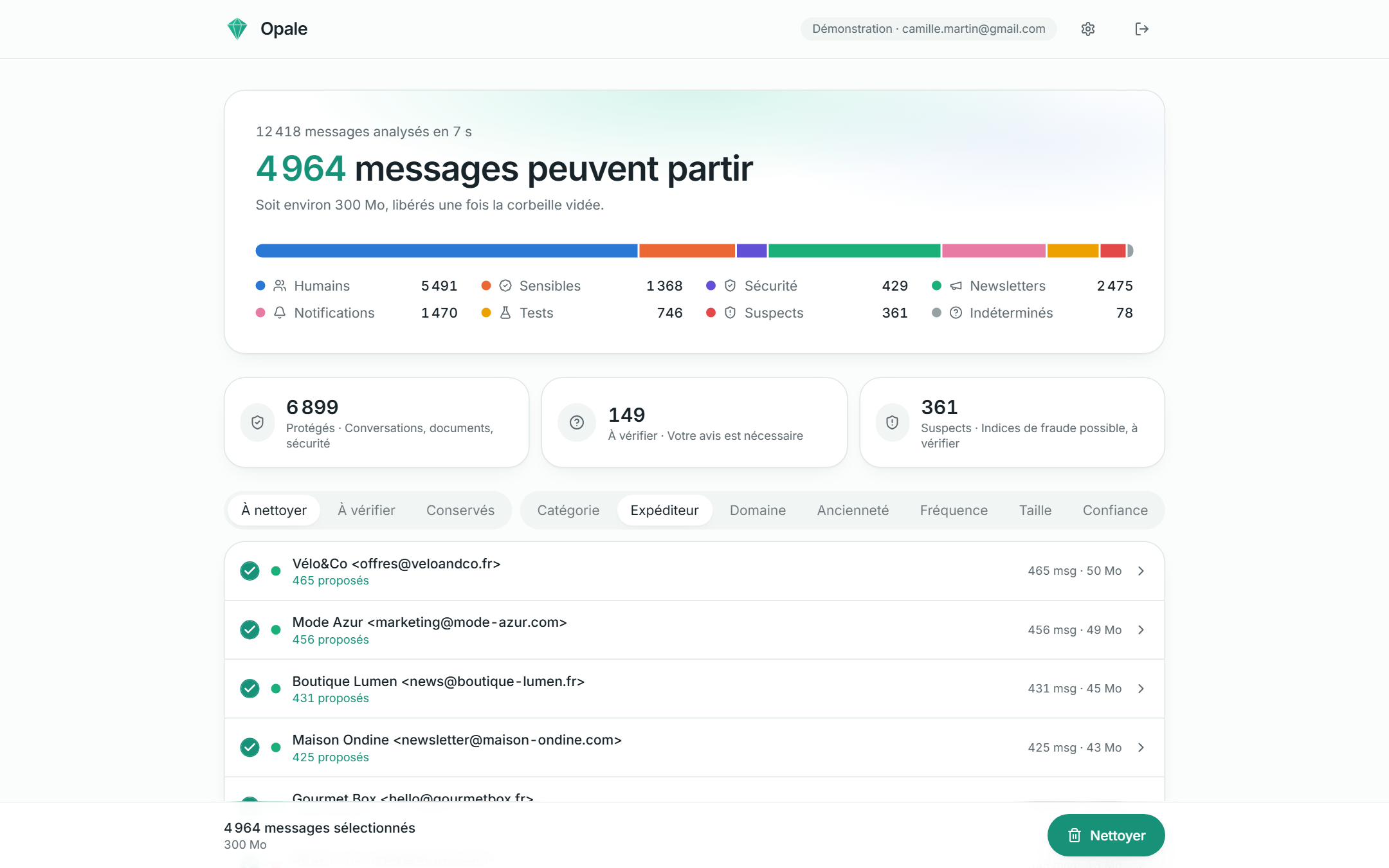Uncheck the Mode Azur sender row
This screenshot has height=868, width=1389.
(250, 629)
